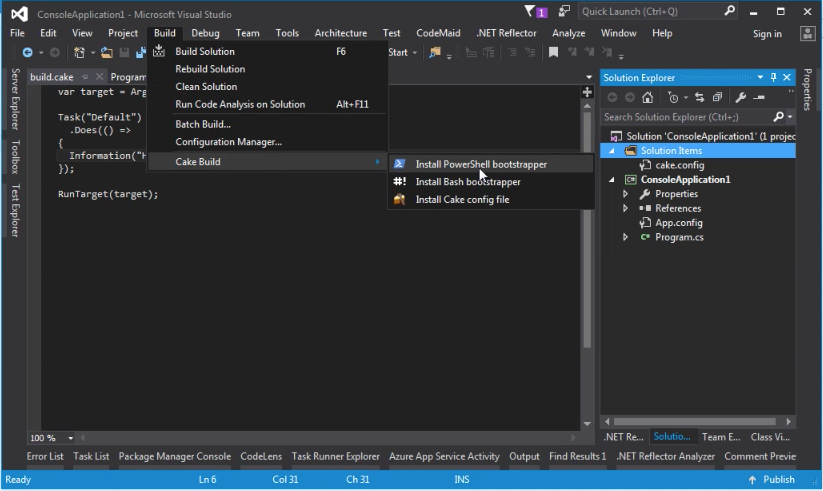Click Collapse All icon in Solution Explorer
Image resolution: width=823 pixels, height=491 pixels.
point(717,97)
